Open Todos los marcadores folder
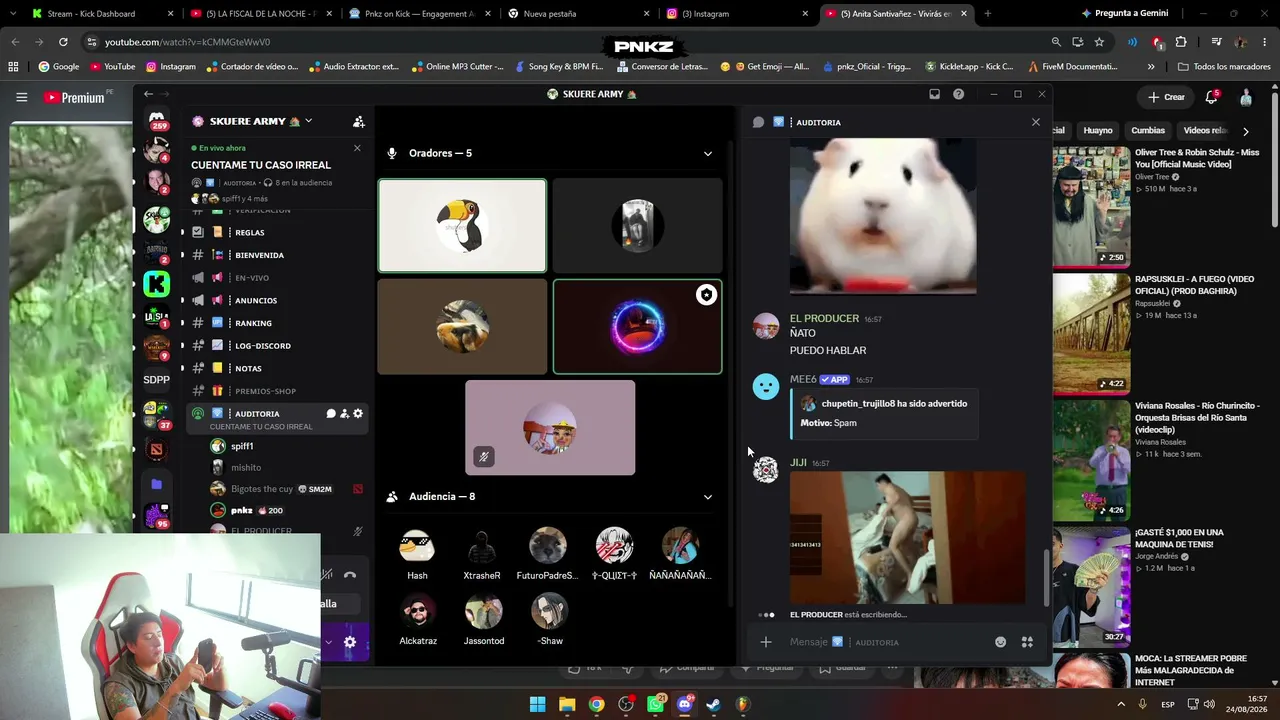The width and height of the screenshot is (1280, 720). point(1224,66)
